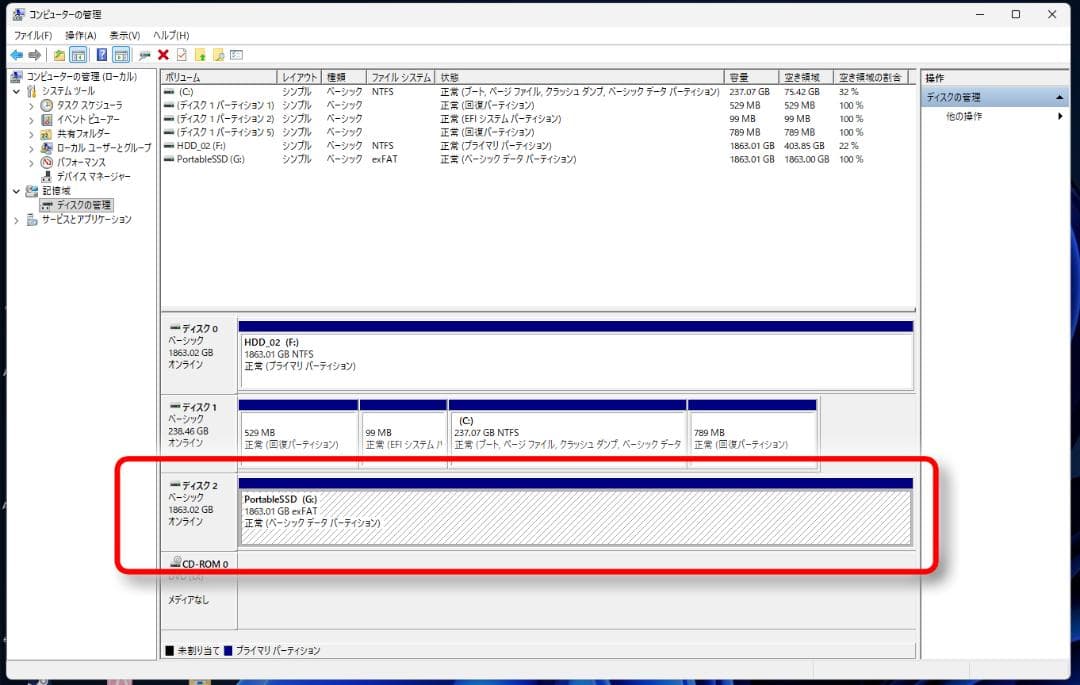Image resolution: width=1080 pixels, height=685 pixels.
Task: Open properties using the checkmark document icon
Action: tap(180, 55)
